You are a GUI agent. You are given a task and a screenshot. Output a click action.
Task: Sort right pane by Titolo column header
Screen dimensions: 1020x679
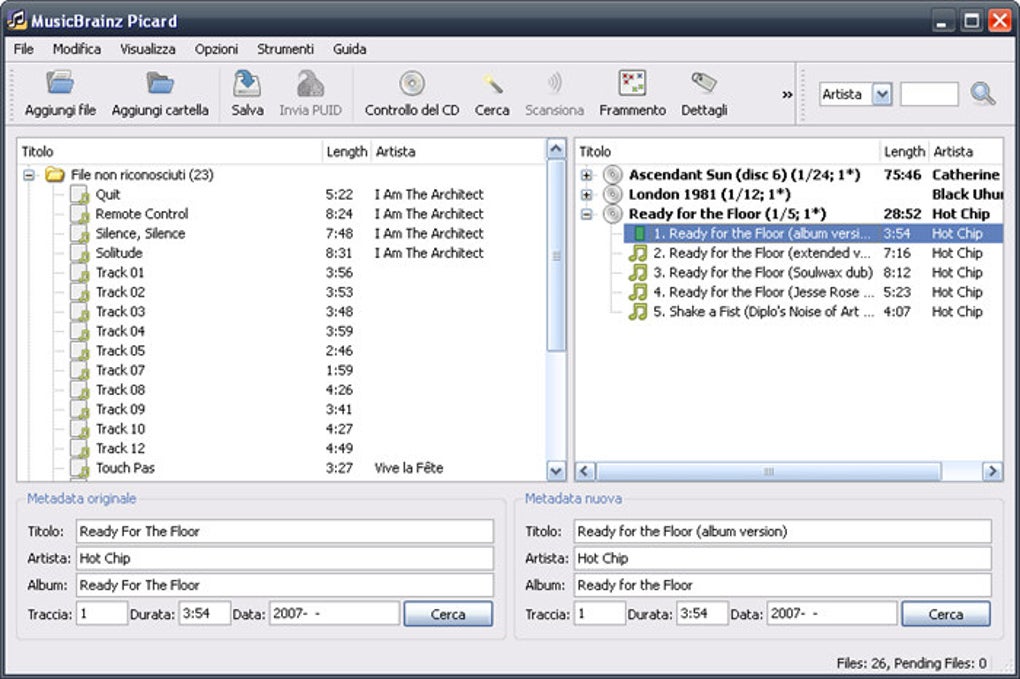click(728, 151)
